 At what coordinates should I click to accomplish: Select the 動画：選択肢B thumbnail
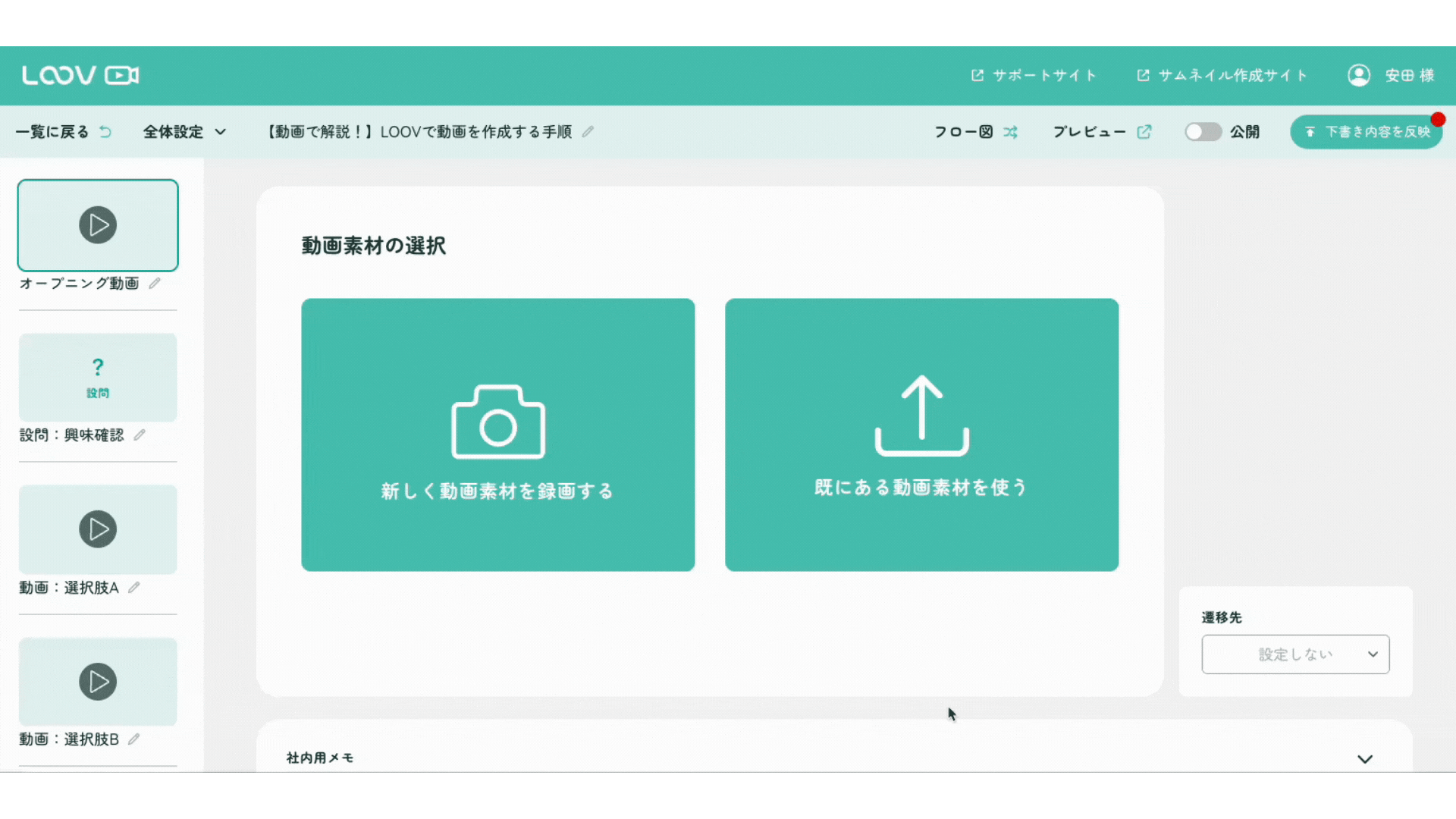tap(98, 681)
